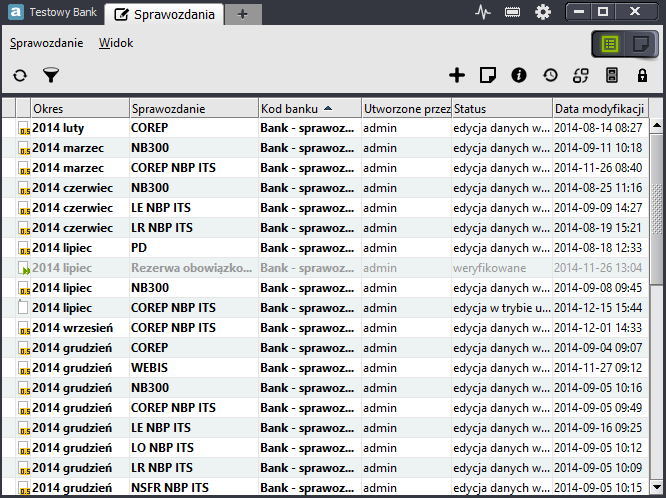666x498 pixels.
Task: Select the Rezerwa obowiązkowa row
Action: click(325, 268)
